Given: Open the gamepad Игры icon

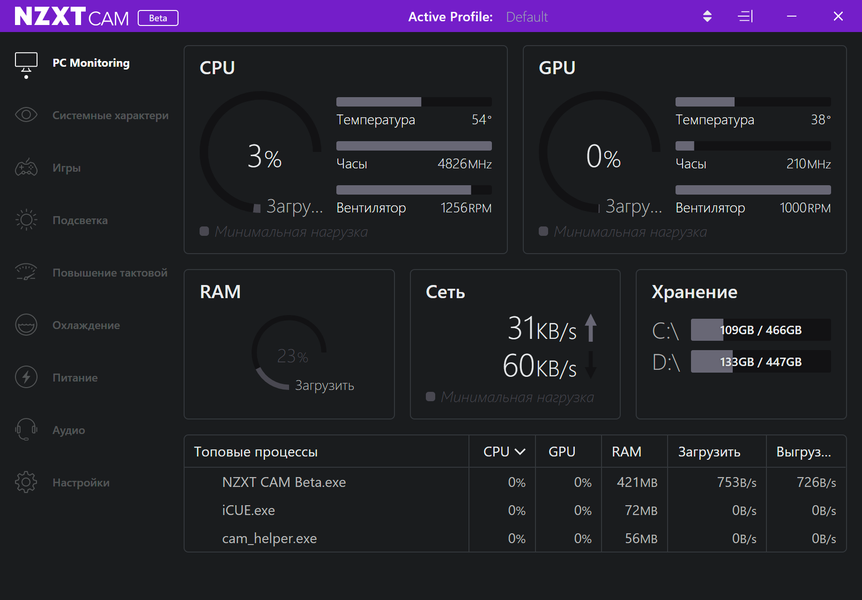Looking at the screenshot, I should coord(26,168).
